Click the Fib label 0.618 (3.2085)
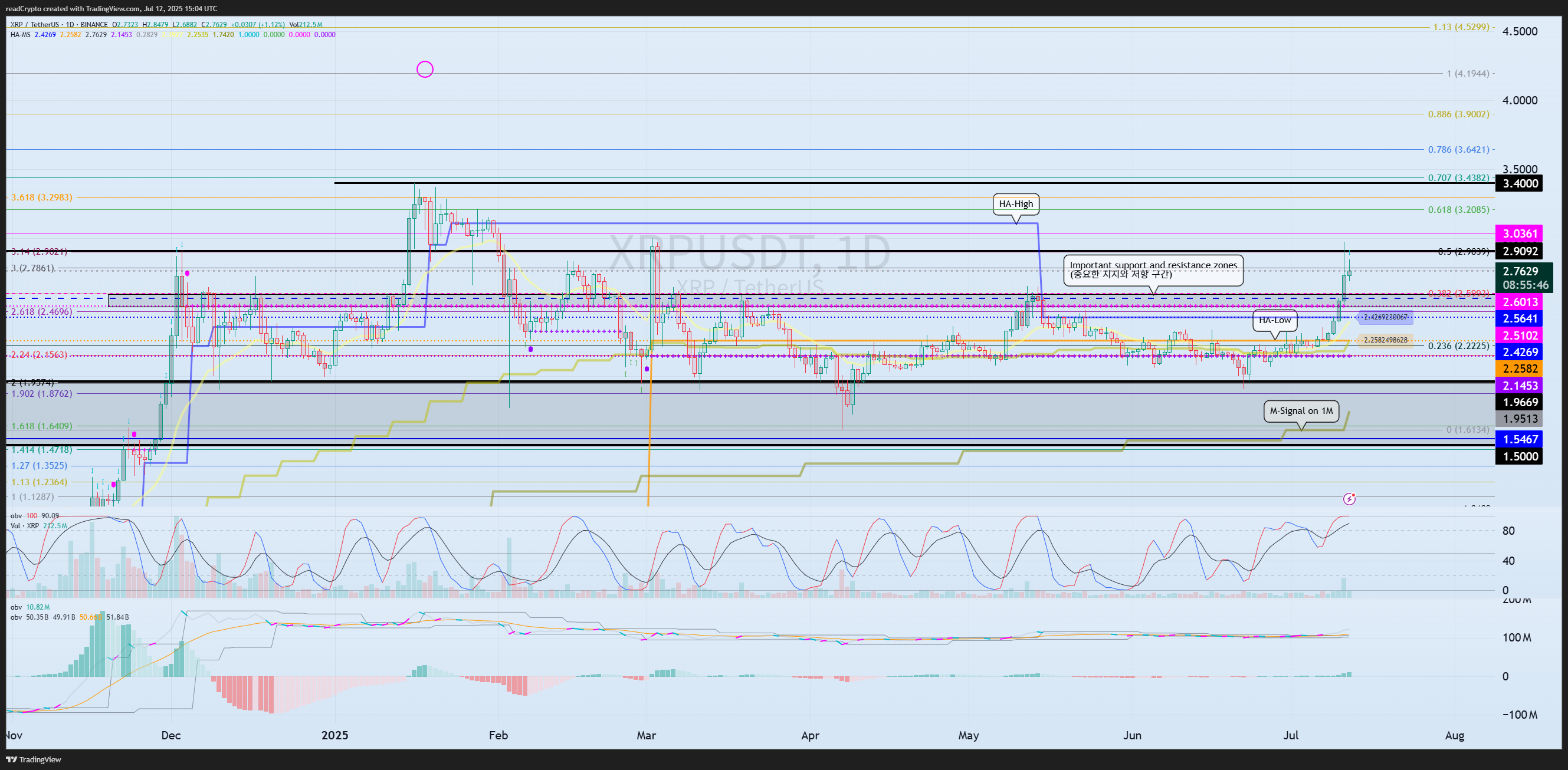The image size is (1568, 770). click(x=1458, y=210)
